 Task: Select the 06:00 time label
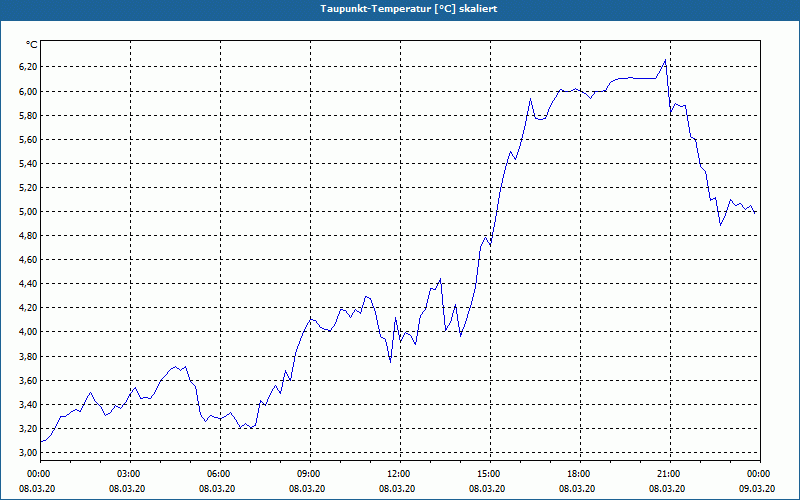tap(220, 474)
